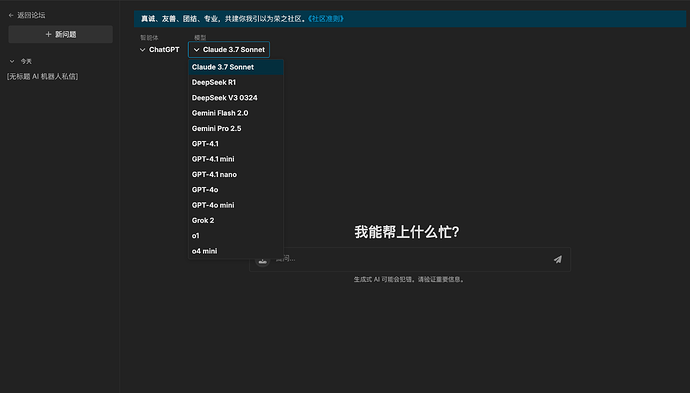Click 返回论坛 return to forum link

31,15
